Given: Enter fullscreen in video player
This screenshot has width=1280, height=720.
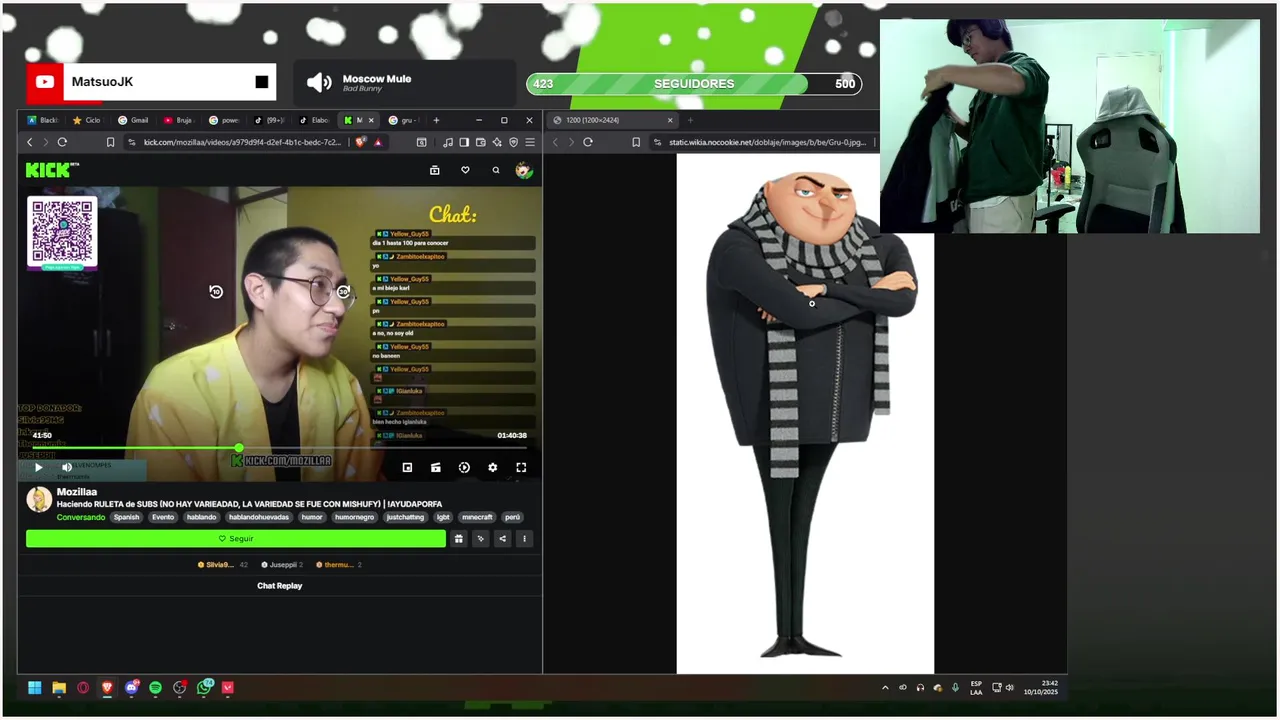Looking at the screenshot, I should (521, 467).
